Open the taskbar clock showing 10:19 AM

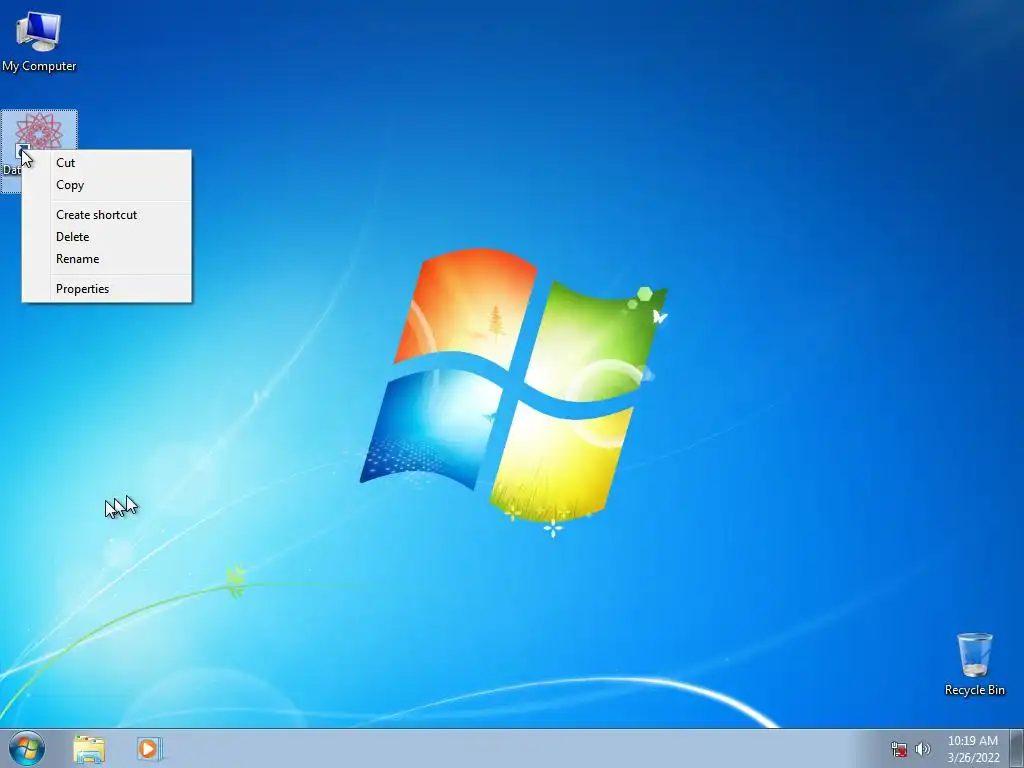pyautogui.click(x=973, y=749)
